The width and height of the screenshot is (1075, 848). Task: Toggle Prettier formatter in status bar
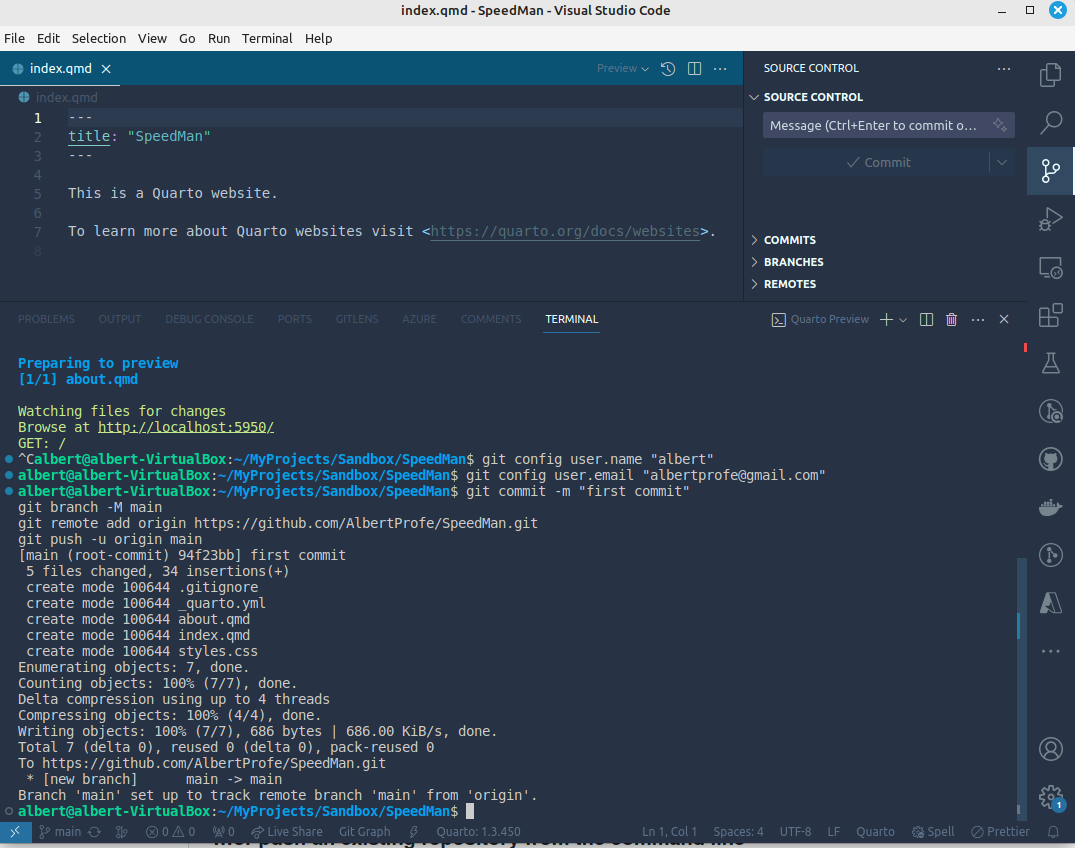click(1000, 832)
